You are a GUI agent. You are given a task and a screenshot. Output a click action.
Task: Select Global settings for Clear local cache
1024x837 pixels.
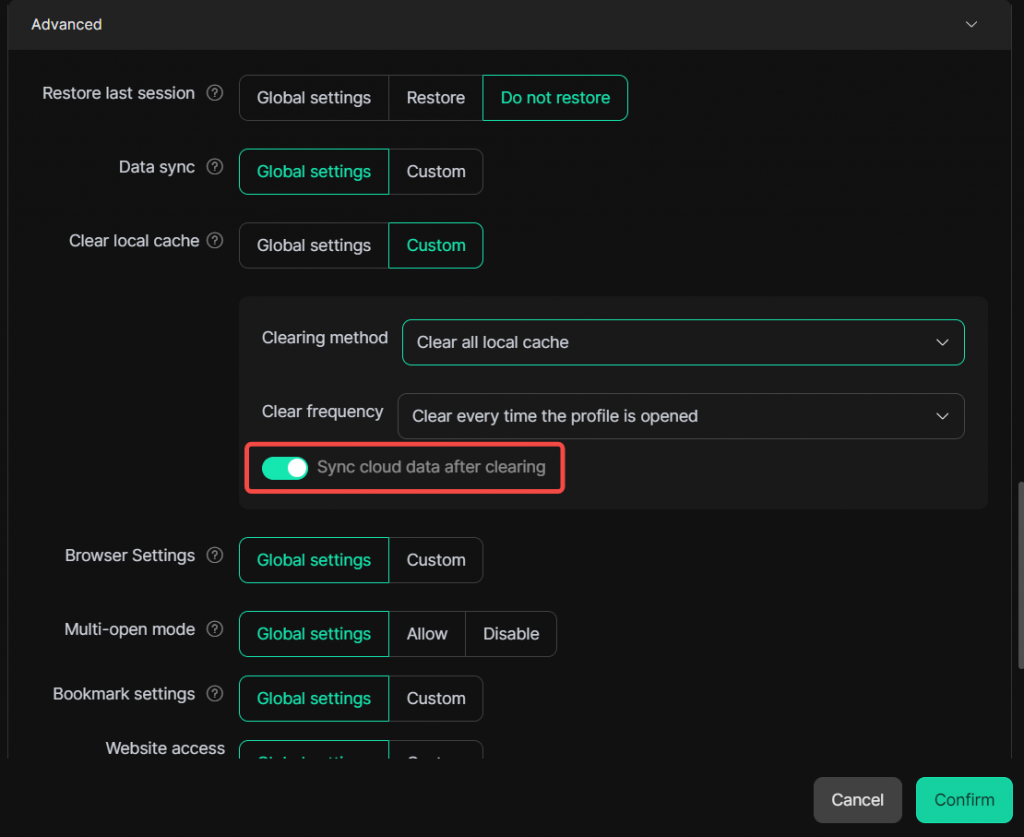(313, 246)
